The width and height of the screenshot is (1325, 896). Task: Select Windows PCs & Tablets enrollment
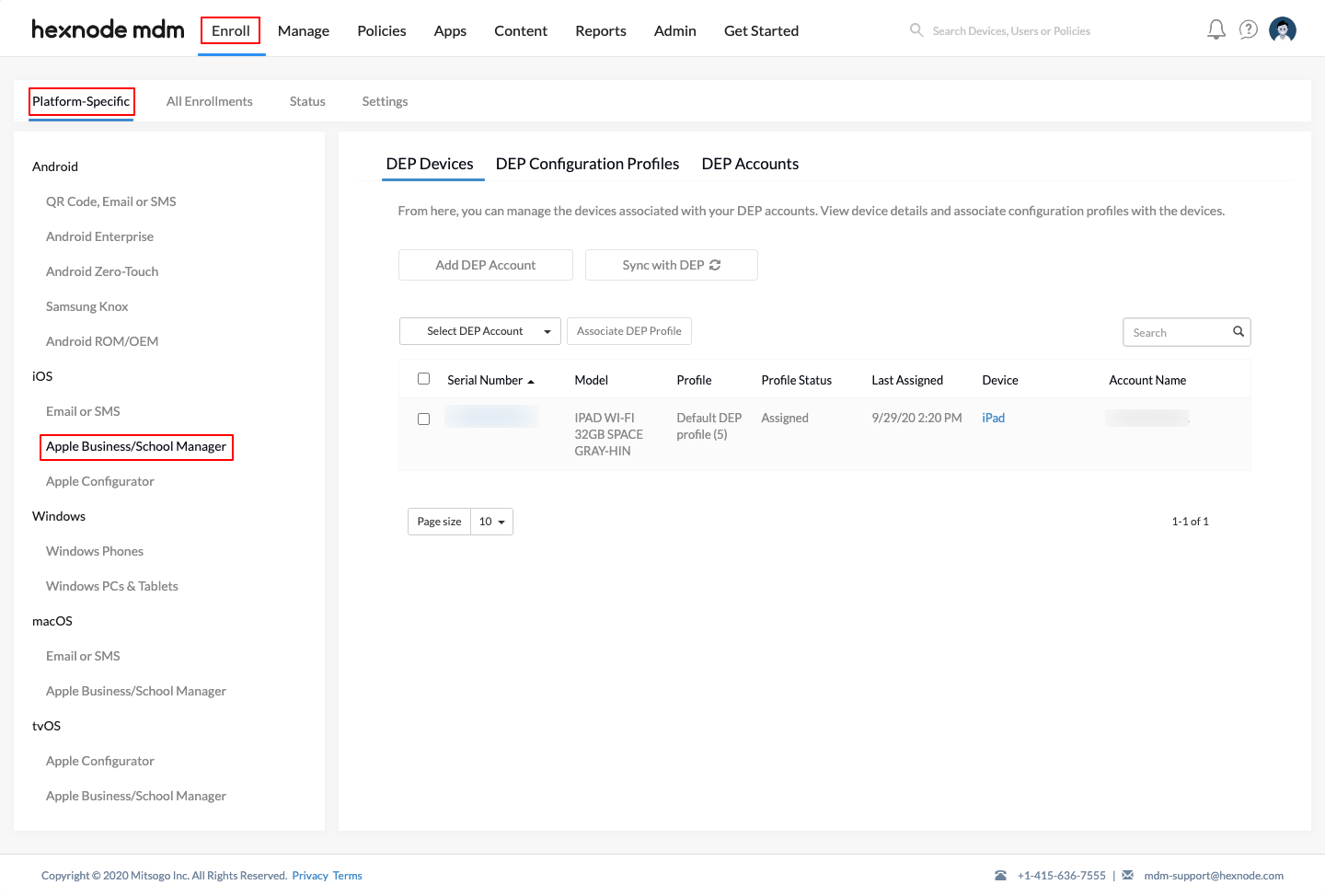112,586
